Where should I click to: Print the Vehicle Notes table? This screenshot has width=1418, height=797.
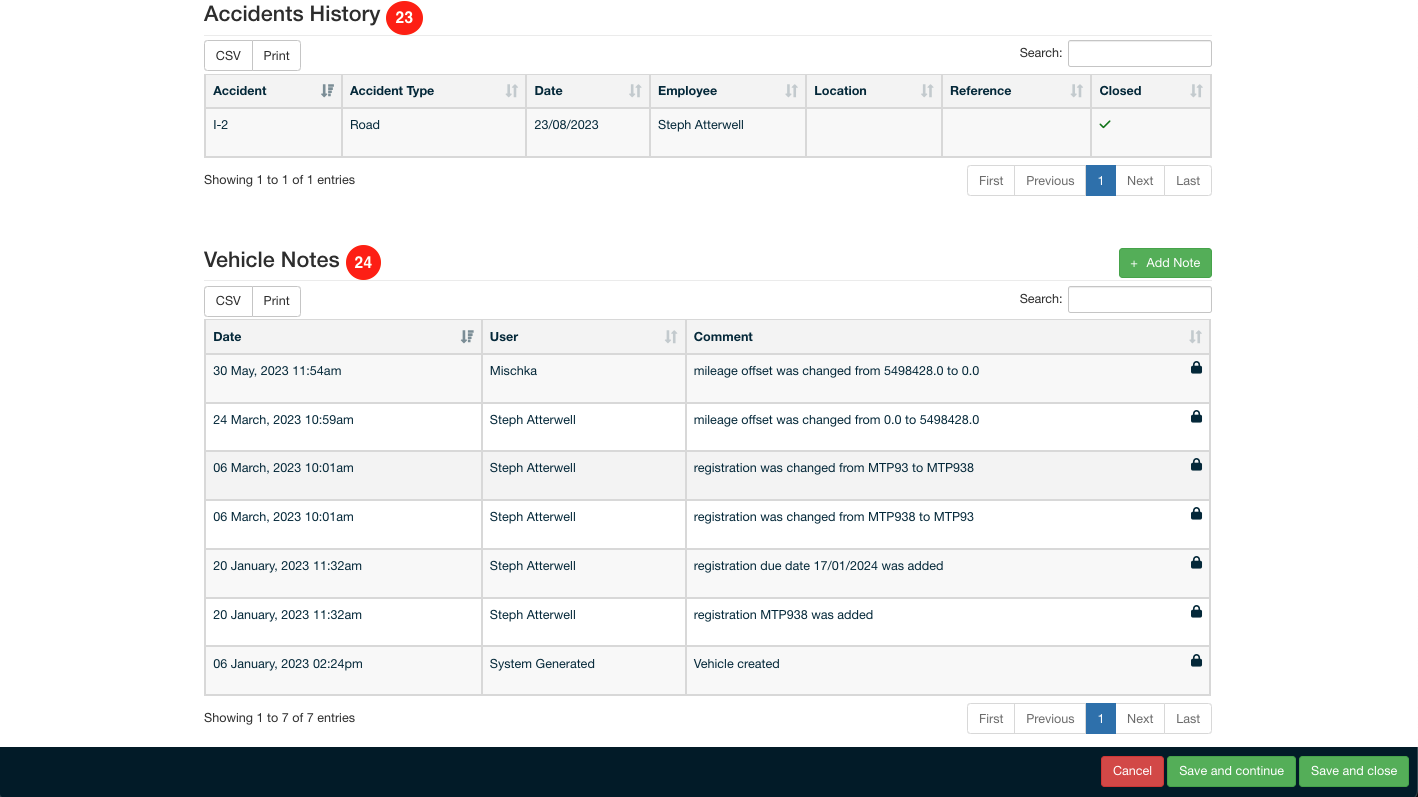click(x=276, y=300)
